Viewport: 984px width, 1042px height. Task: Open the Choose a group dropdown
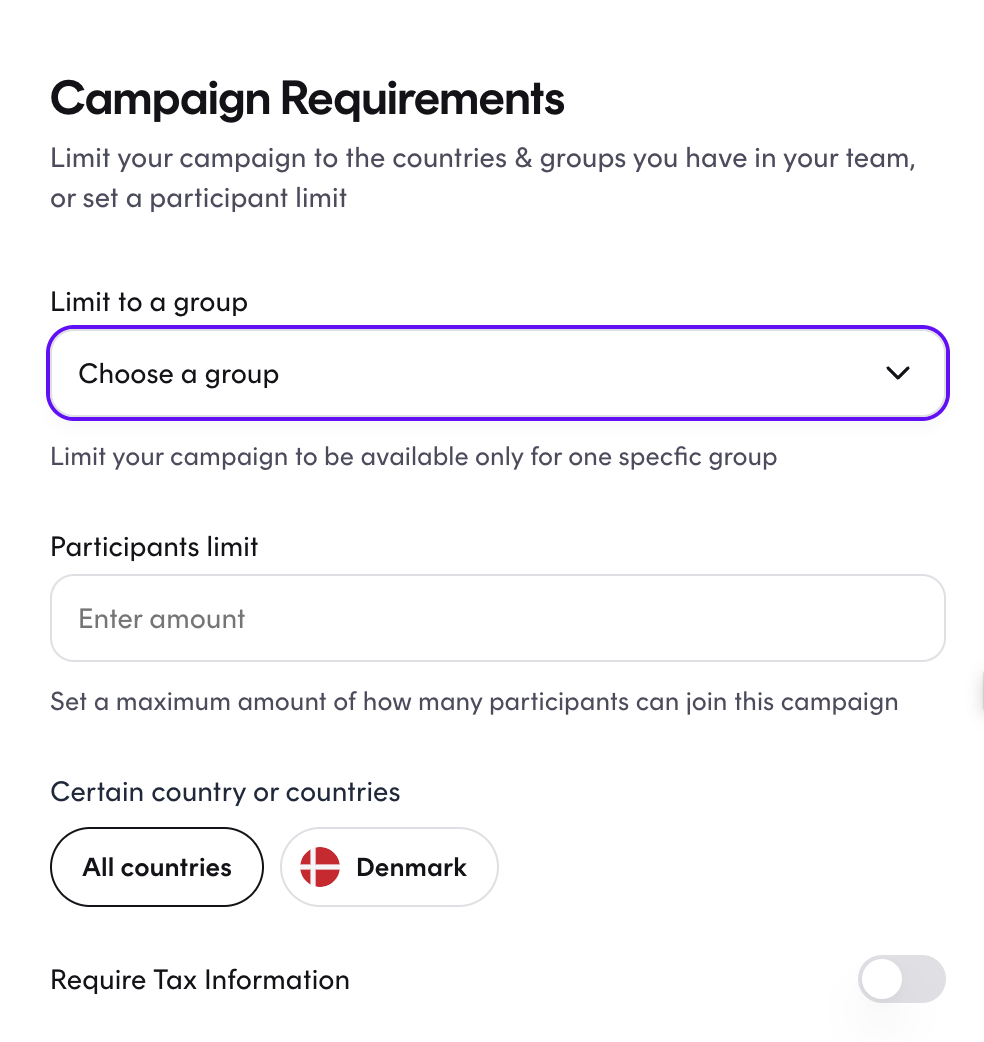498,373
